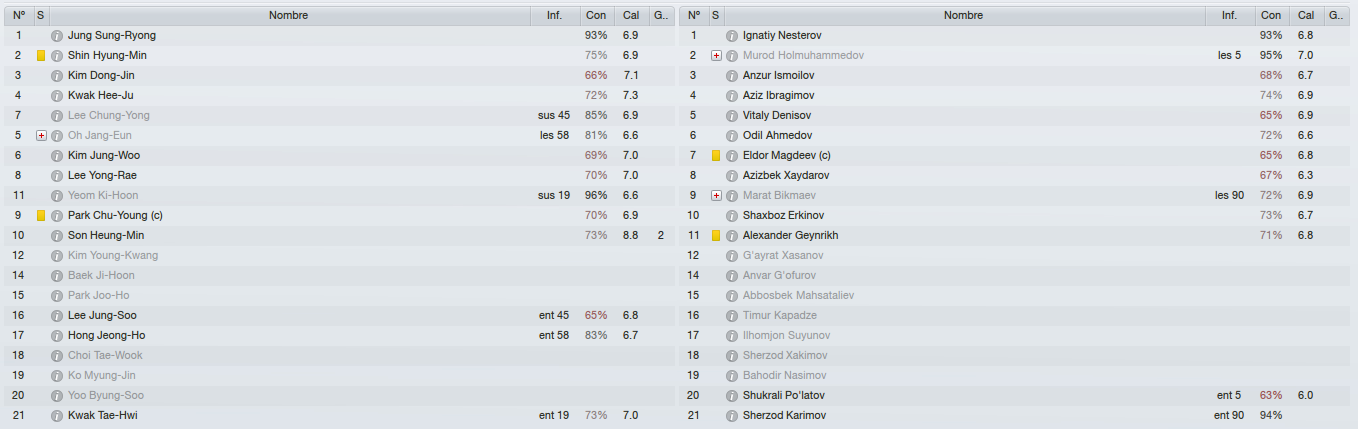Screen dimensions: 1358x429
Task: Click info icon next to Jung Sung-Ryong
Action: (57, 35)
